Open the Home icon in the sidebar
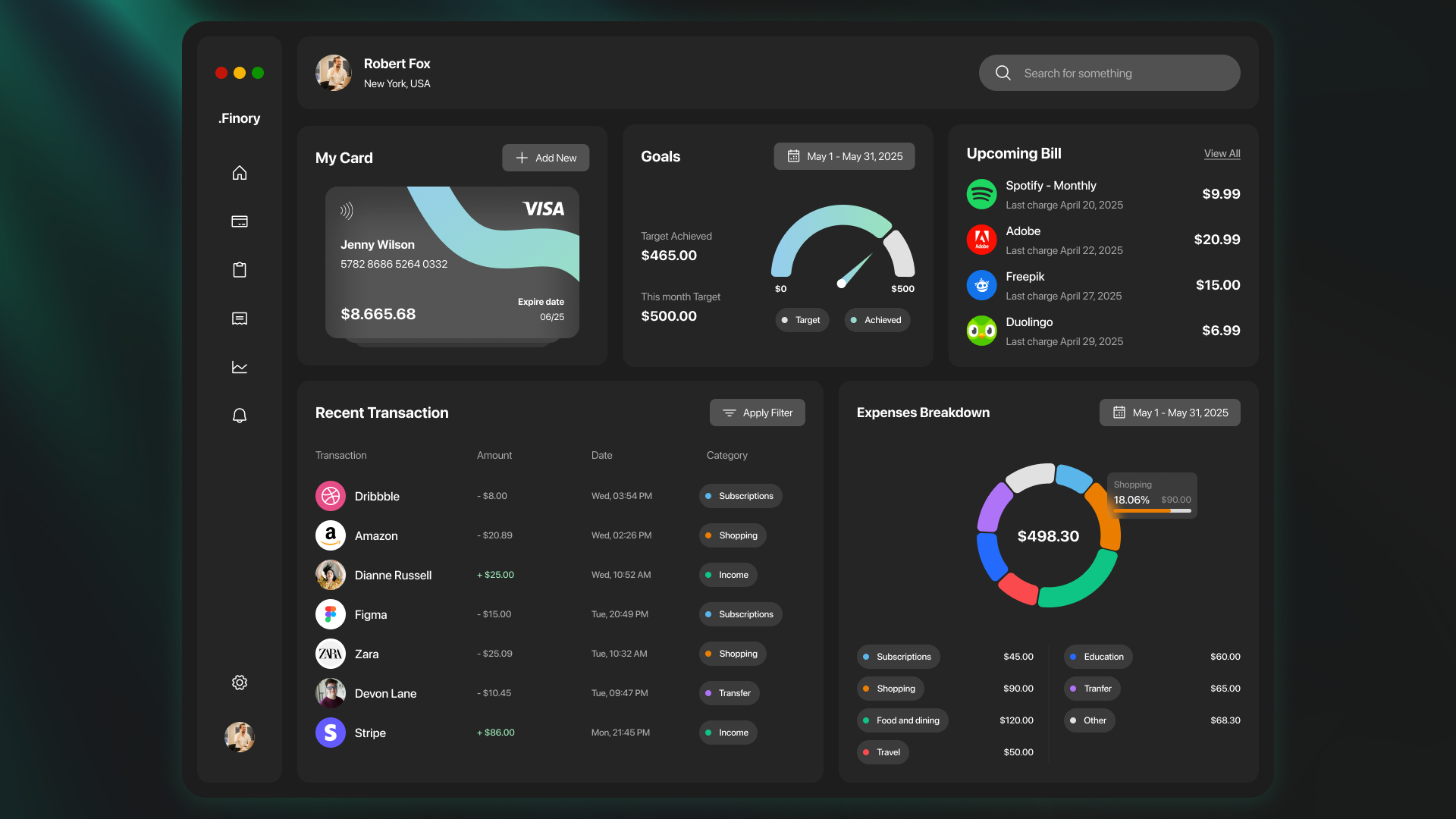The height and width of the screenshot is (819, 1456). (240, 173)
